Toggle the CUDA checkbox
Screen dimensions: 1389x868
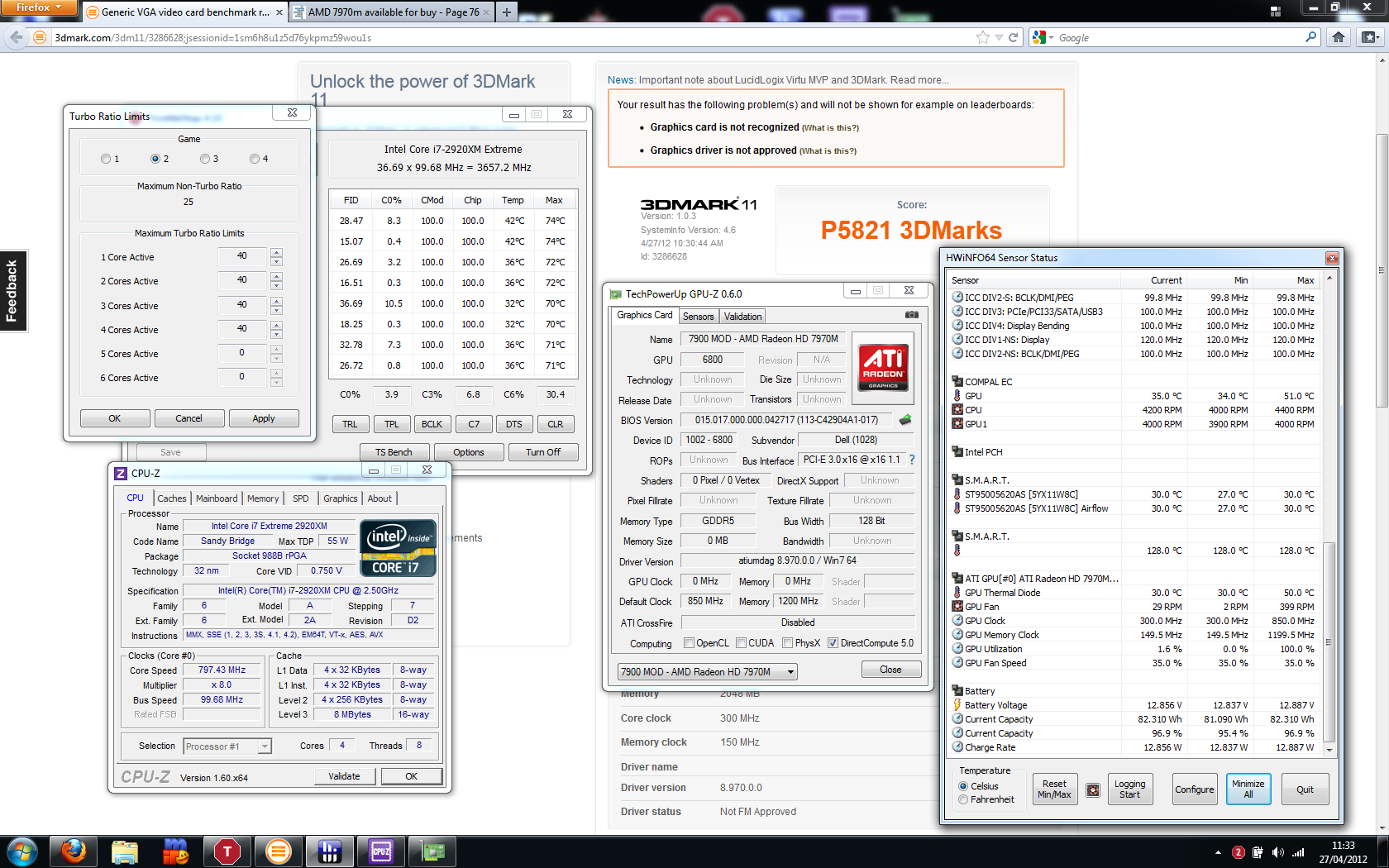click(741, 643)
